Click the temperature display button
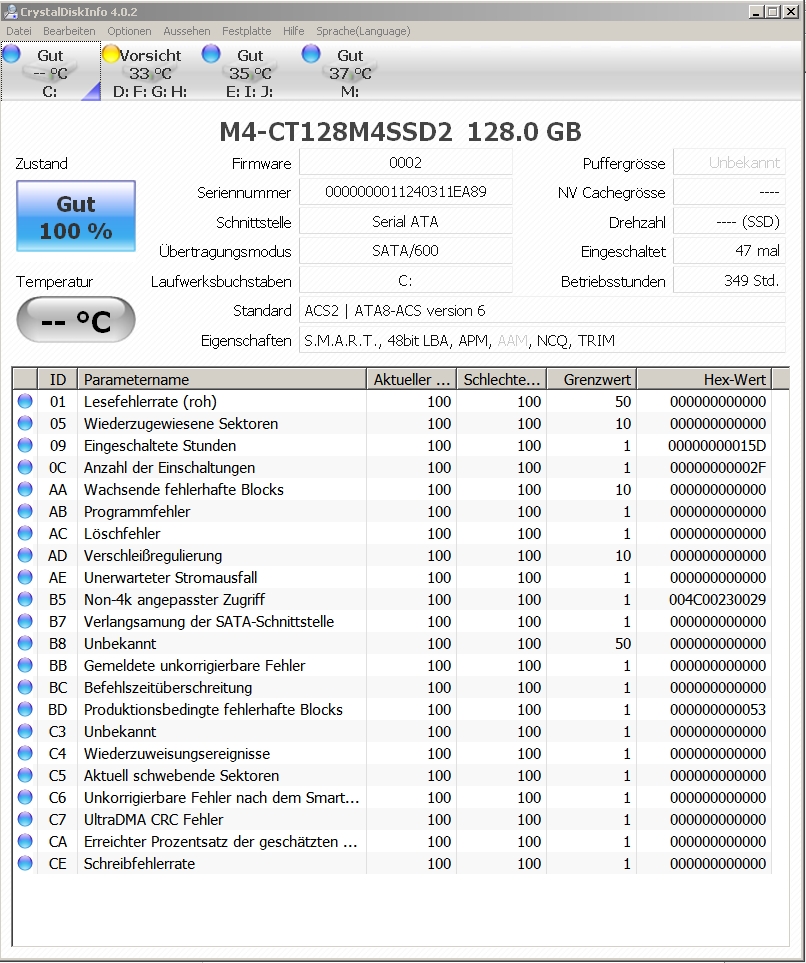Screen dimensions: 806x963 (x=76, y=320)
